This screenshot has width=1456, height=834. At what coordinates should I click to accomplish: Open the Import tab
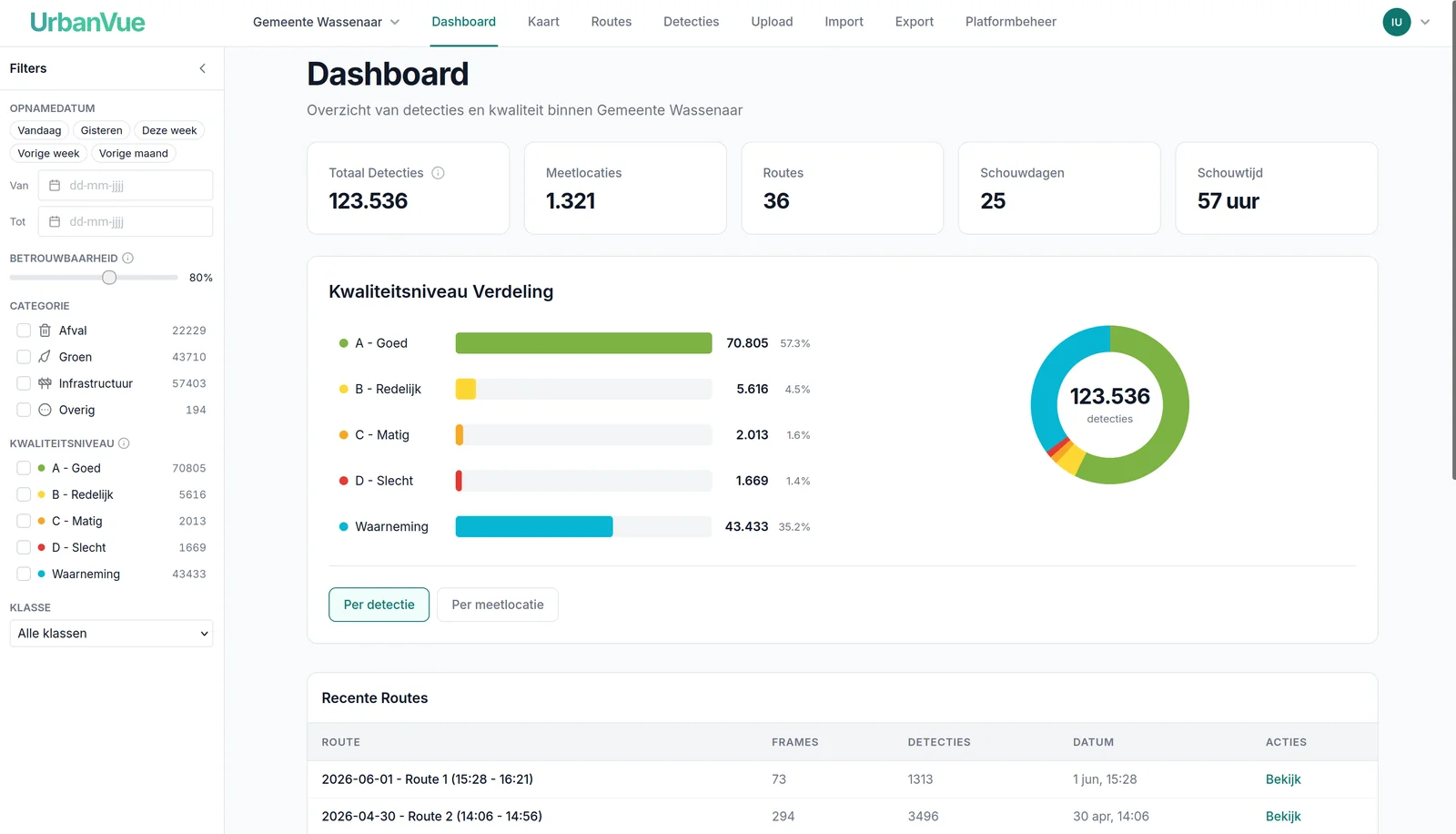pyautogui.click(x=844, y=22)
